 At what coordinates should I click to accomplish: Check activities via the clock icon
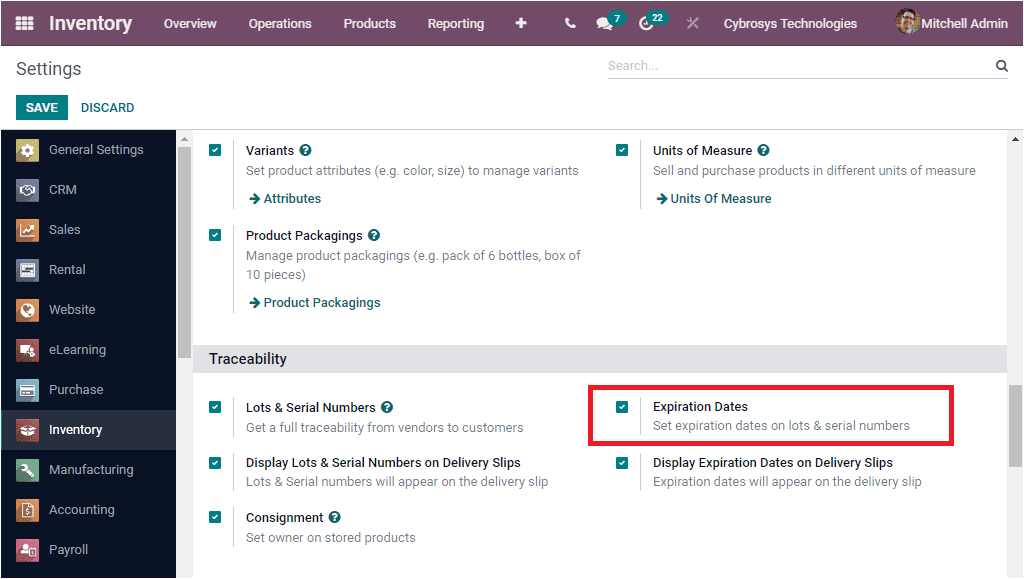(x=648, y=23)
